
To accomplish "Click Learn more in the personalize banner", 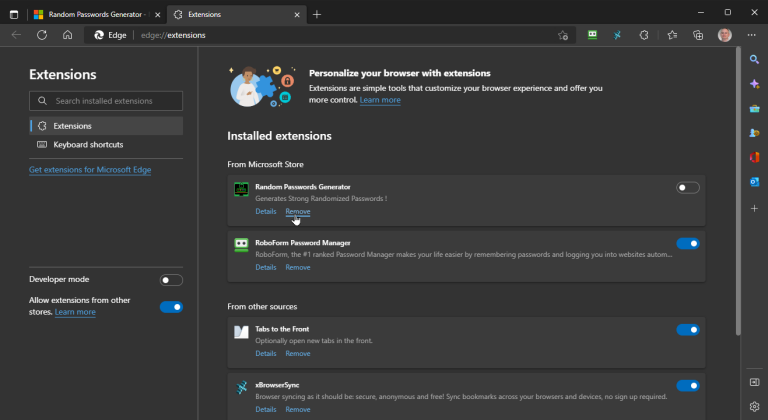I will click(x=380, y=100).
